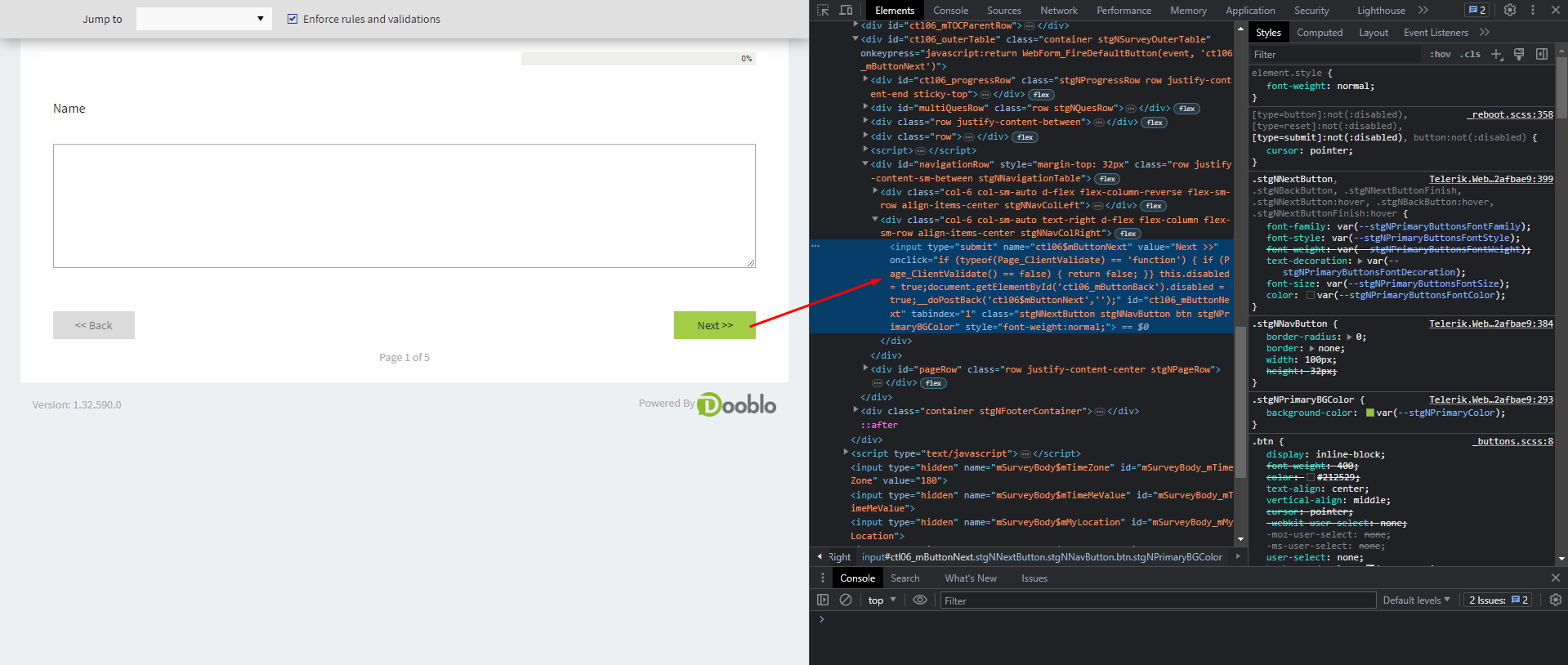Open the issues counter badge in top toolbar
The height and width of the screenshot is (665, 1568).
coord(1477,10)
